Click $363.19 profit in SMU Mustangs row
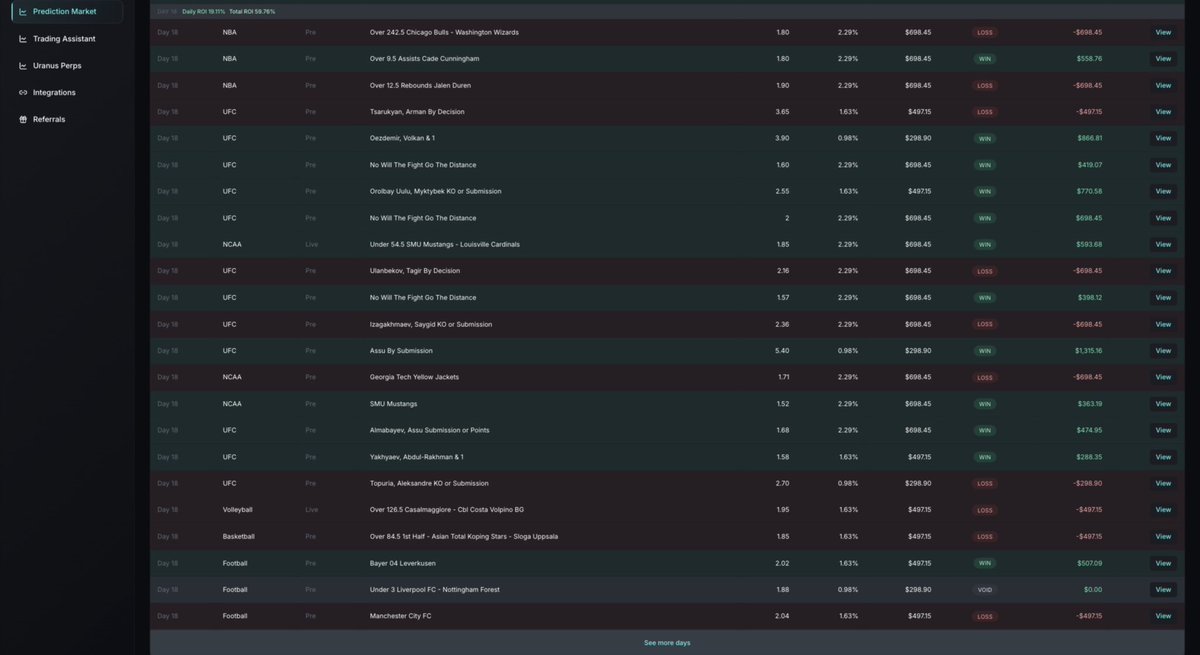This screenshot has height=655, width=1200. (1091, 404)
